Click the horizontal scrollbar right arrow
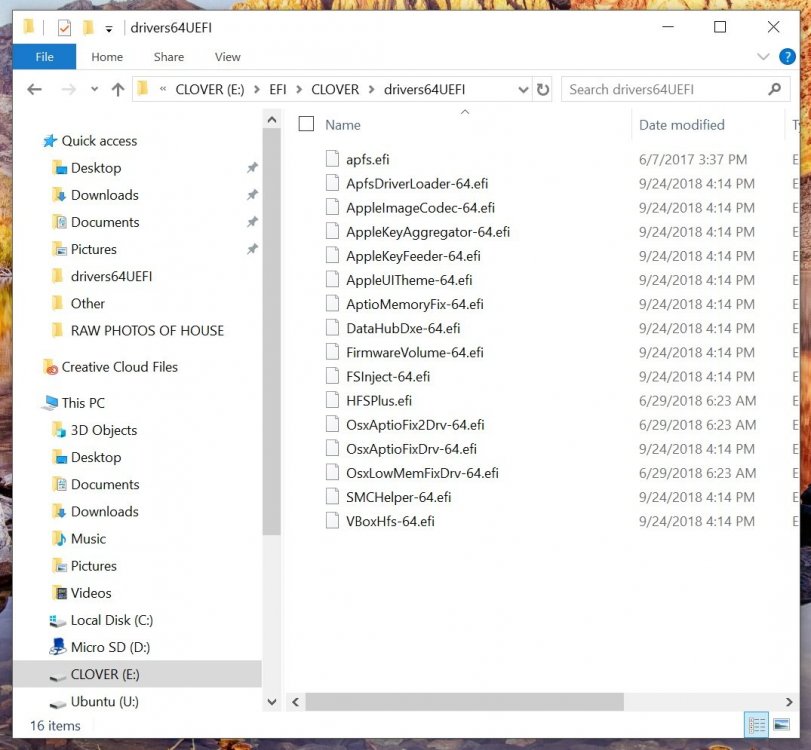Image resolution: width=811 pixels, height=750 pixels. pyautogui.click(x=789, y=702)
